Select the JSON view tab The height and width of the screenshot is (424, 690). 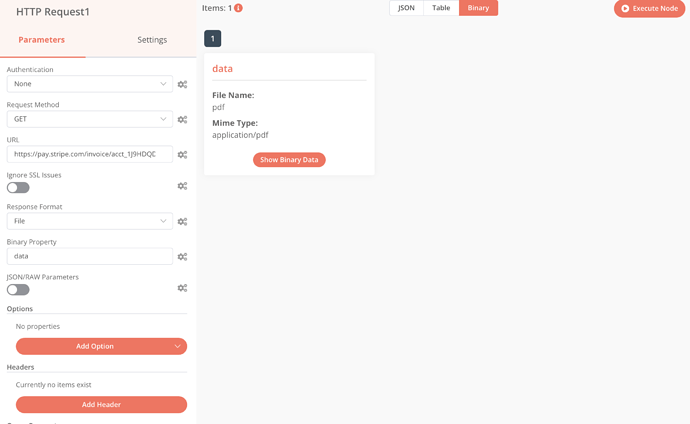pyautogui.click(x=406, y=8)
